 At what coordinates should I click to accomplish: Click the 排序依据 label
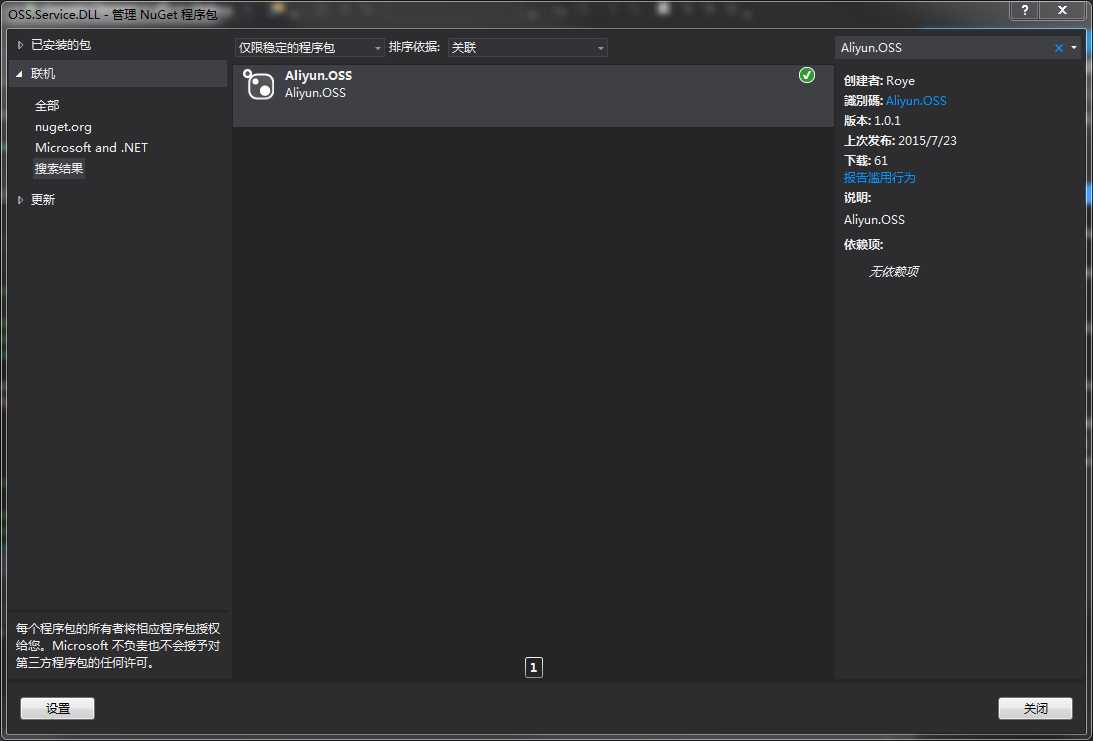pyautogui.click(x=414, y=47)
